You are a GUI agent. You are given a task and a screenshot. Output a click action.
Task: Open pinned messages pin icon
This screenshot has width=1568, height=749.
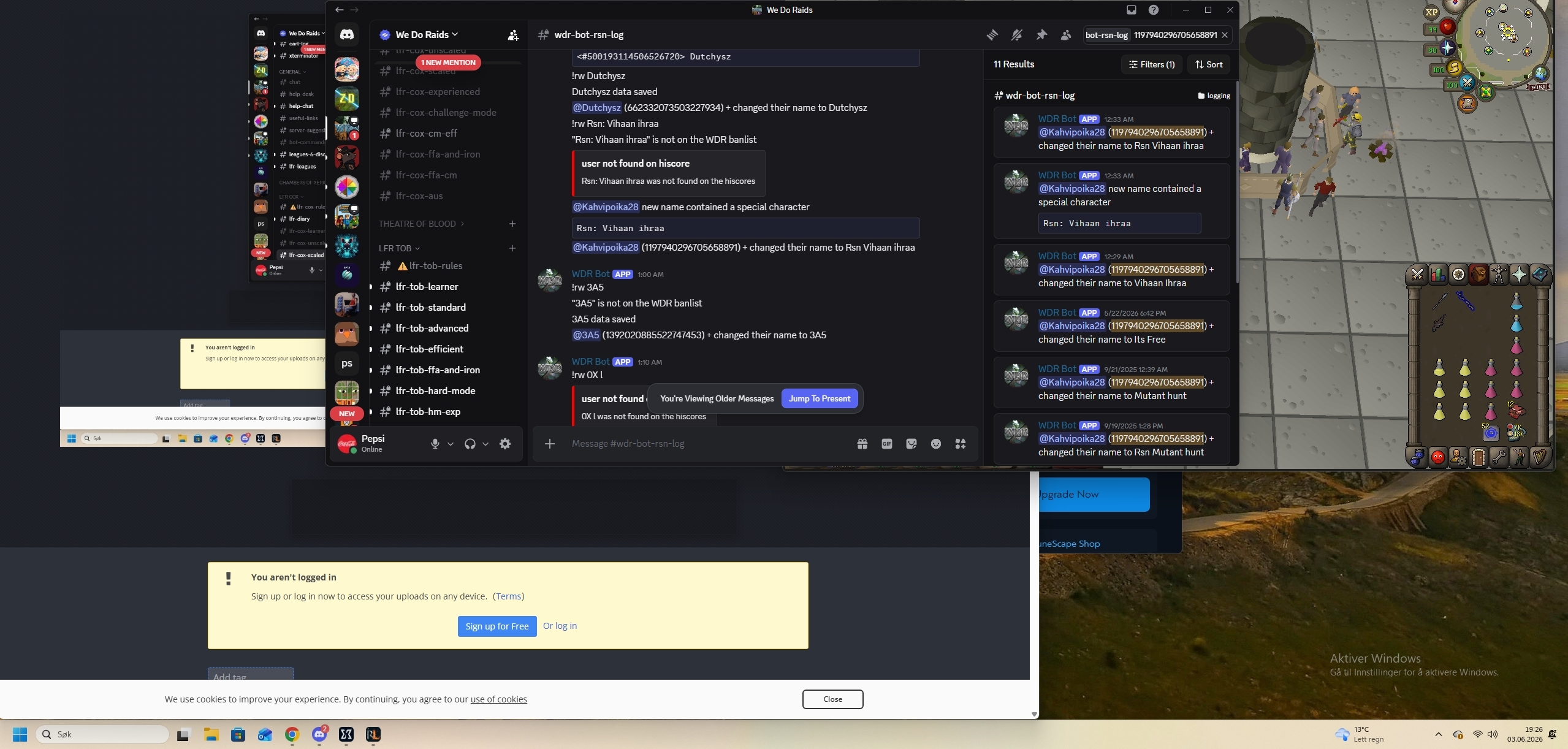[1041, 35]
